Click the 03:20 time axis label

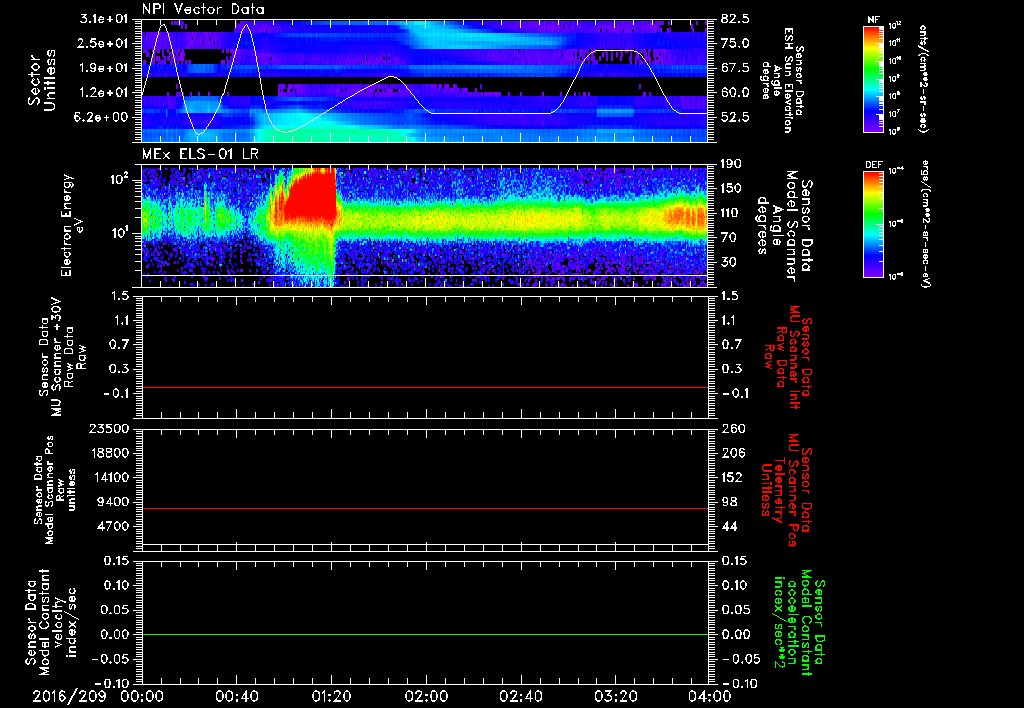(x=615, y=696)
